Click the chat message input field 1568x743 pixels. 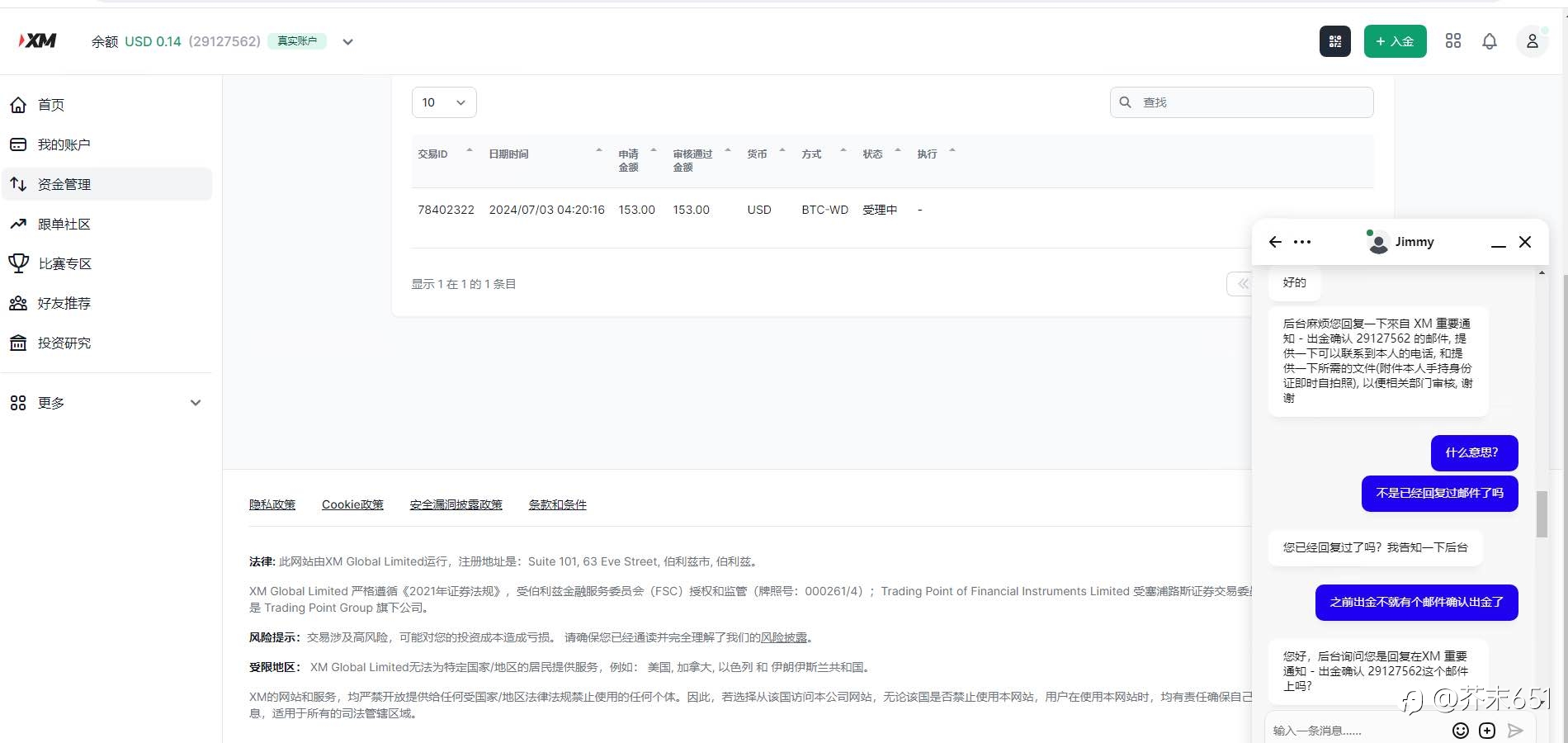(x=1357, y=731)
